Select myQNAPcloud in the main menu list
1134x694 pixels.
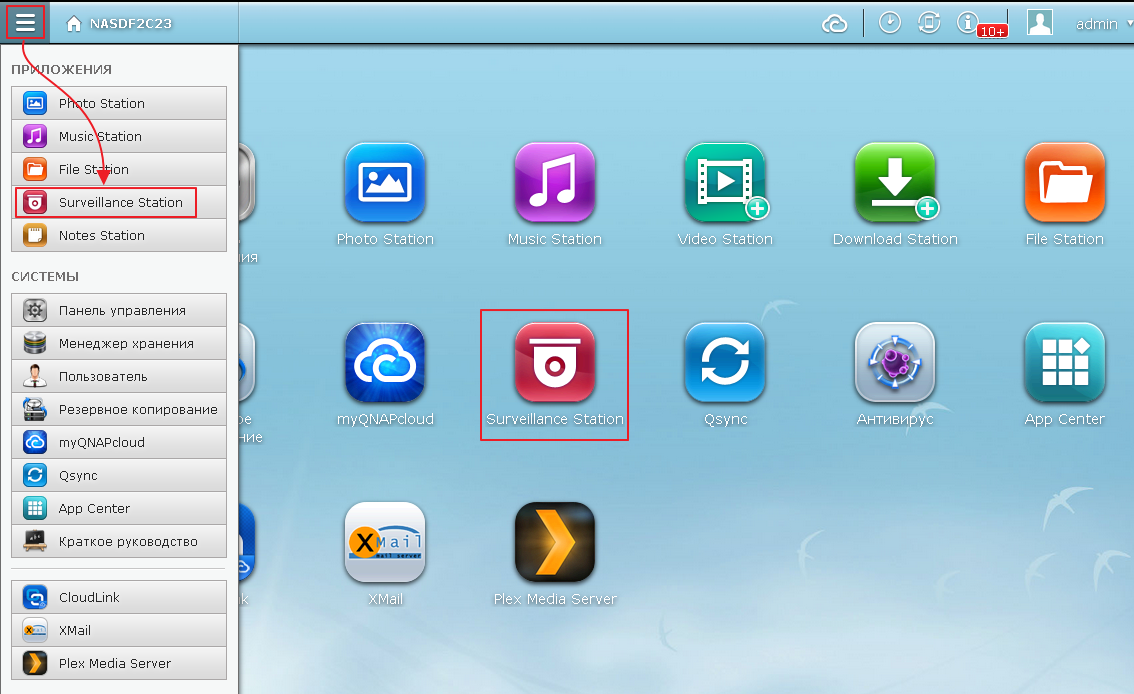[119, 442]
